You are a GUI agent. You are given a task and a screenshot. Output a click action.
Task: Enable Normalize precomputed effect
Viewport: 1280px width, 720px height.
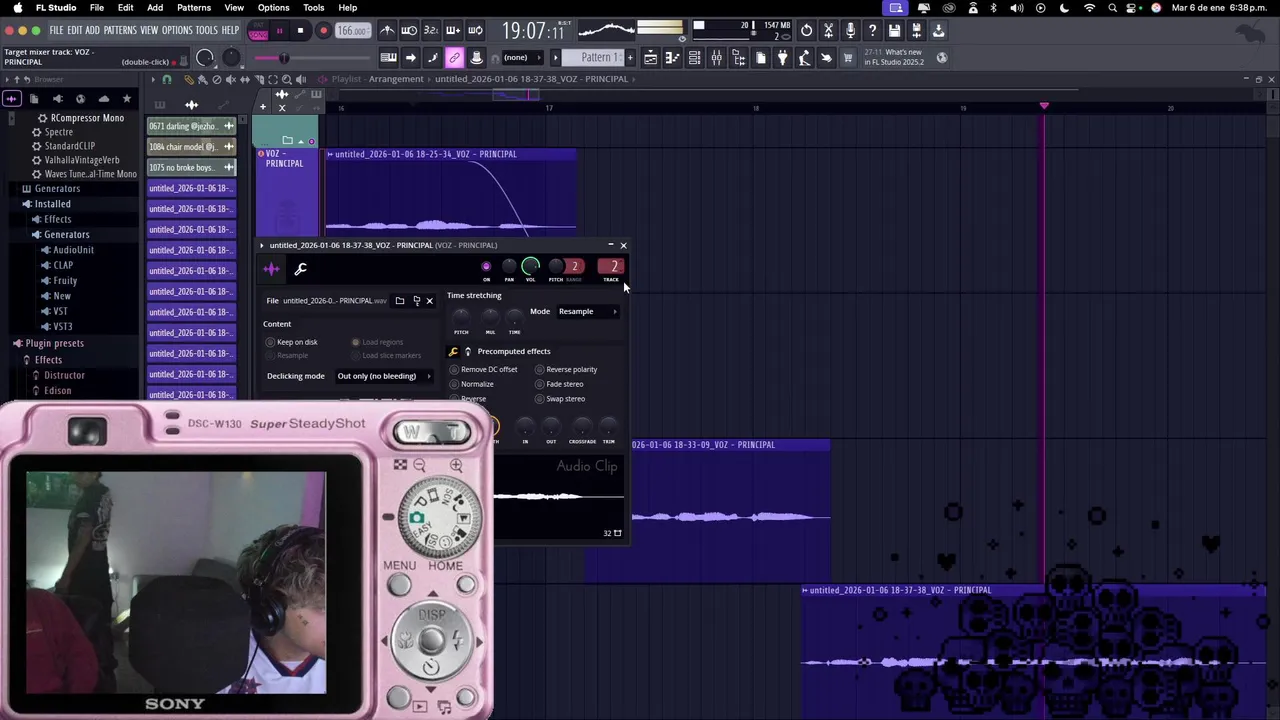[x=472, y=384]
